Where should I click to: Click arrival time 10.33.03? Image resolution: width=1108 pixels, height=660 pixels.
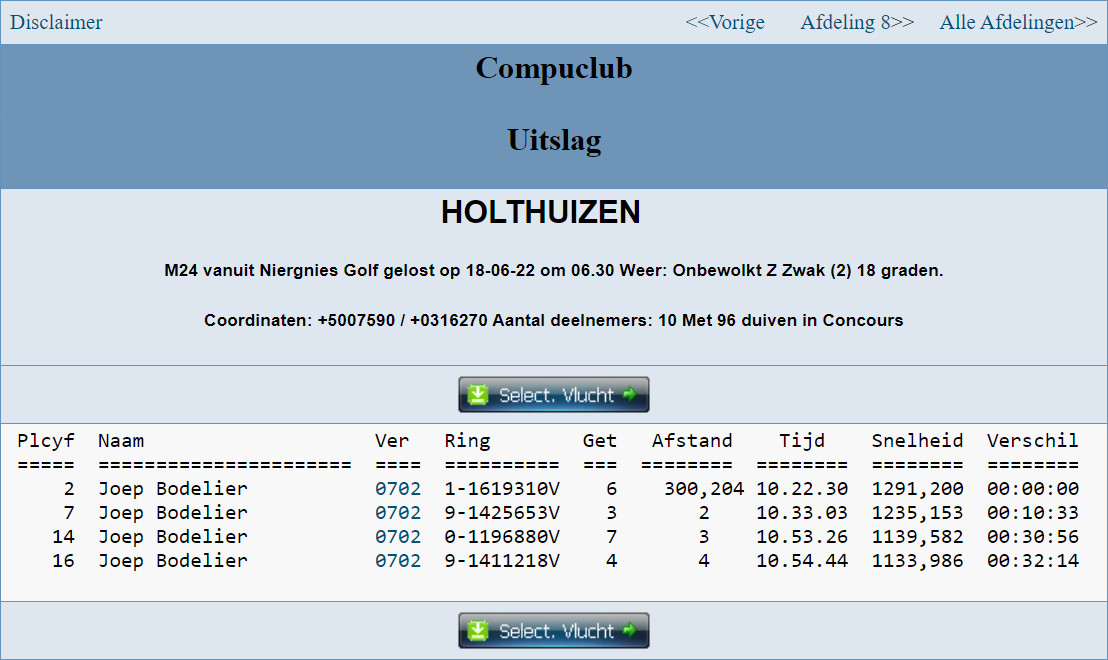(x=802, y=512)
